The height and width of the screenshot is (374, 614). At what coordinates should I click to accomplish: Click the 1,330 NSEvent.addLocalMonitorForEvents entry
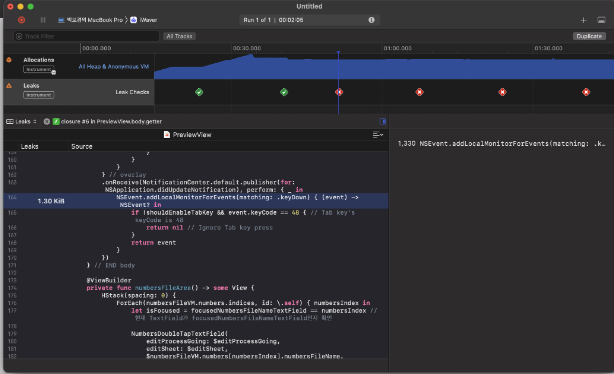[x=501, y=144]
